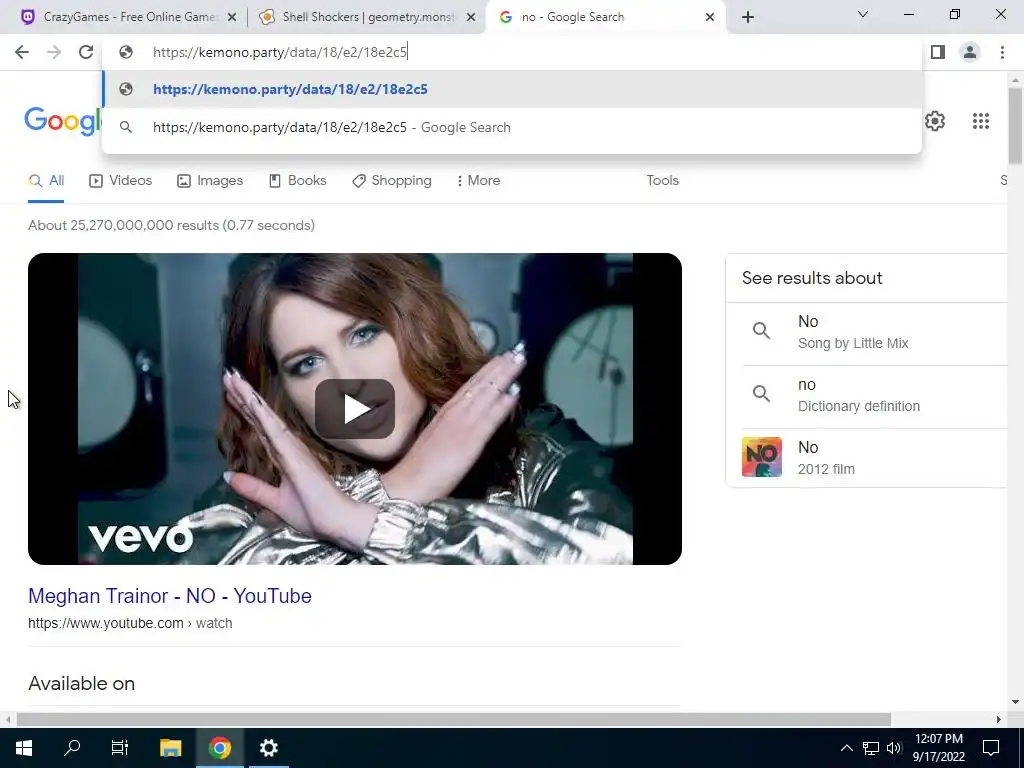Click the 'See results about' heading
The width and height of the screenshot is (1024, 768).
[x=812, y=278]
